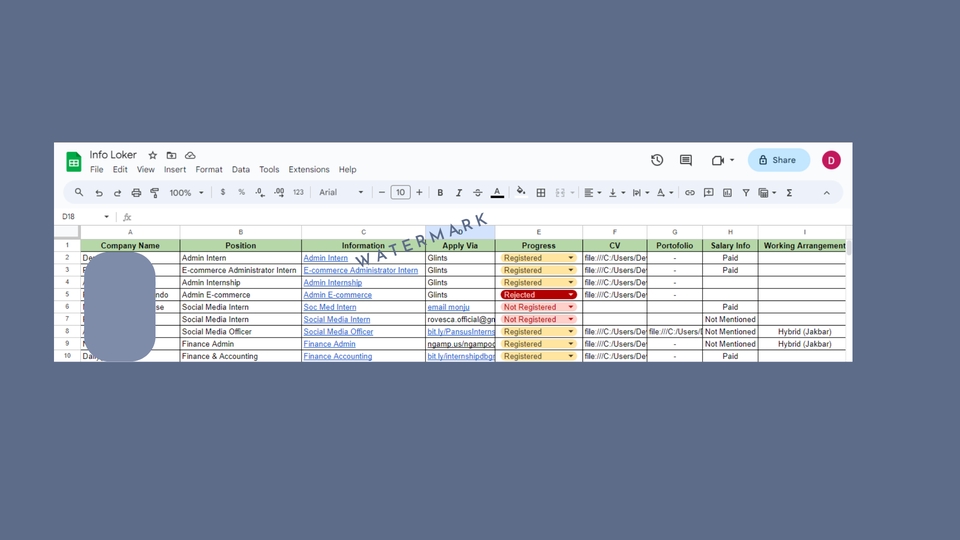Open the Extensions menu
960x540 pixels.
309,170
